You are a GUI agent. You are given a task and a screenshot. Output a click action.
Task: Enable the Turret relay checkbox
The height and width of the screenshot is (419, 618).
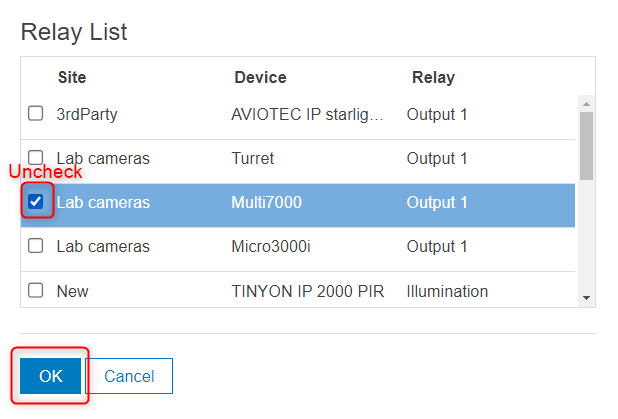[36, 158]
